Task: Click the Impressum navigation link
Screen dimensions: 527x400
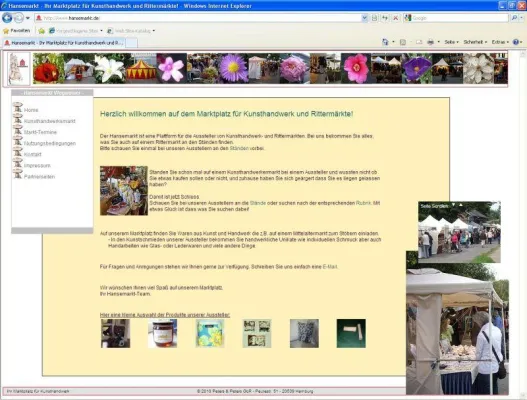Action: (x=37, y=165)
